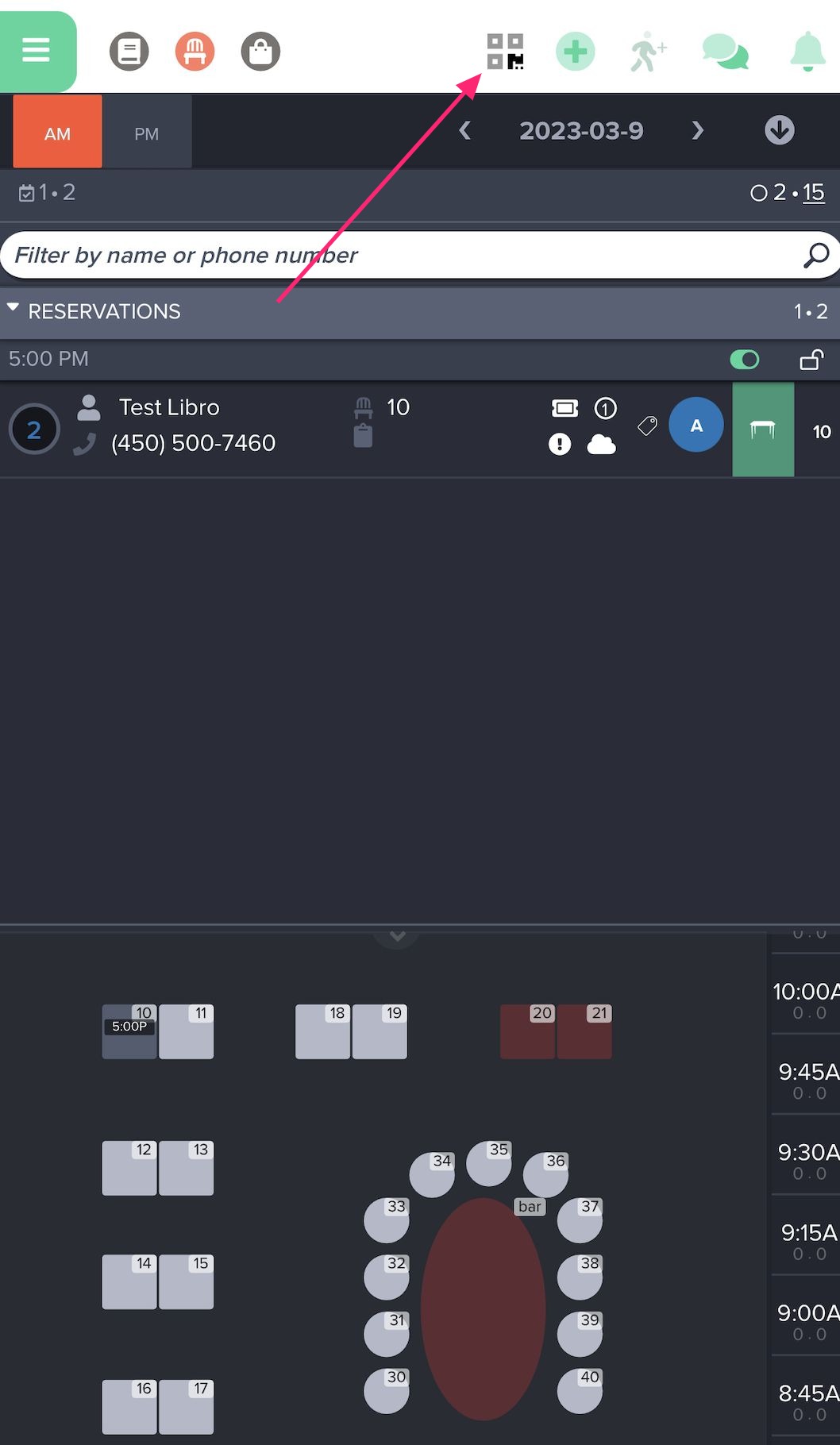This screenshot has width=840, height=1445.
Task: Open the date download arrow dropdown
Action: (779, 130)
